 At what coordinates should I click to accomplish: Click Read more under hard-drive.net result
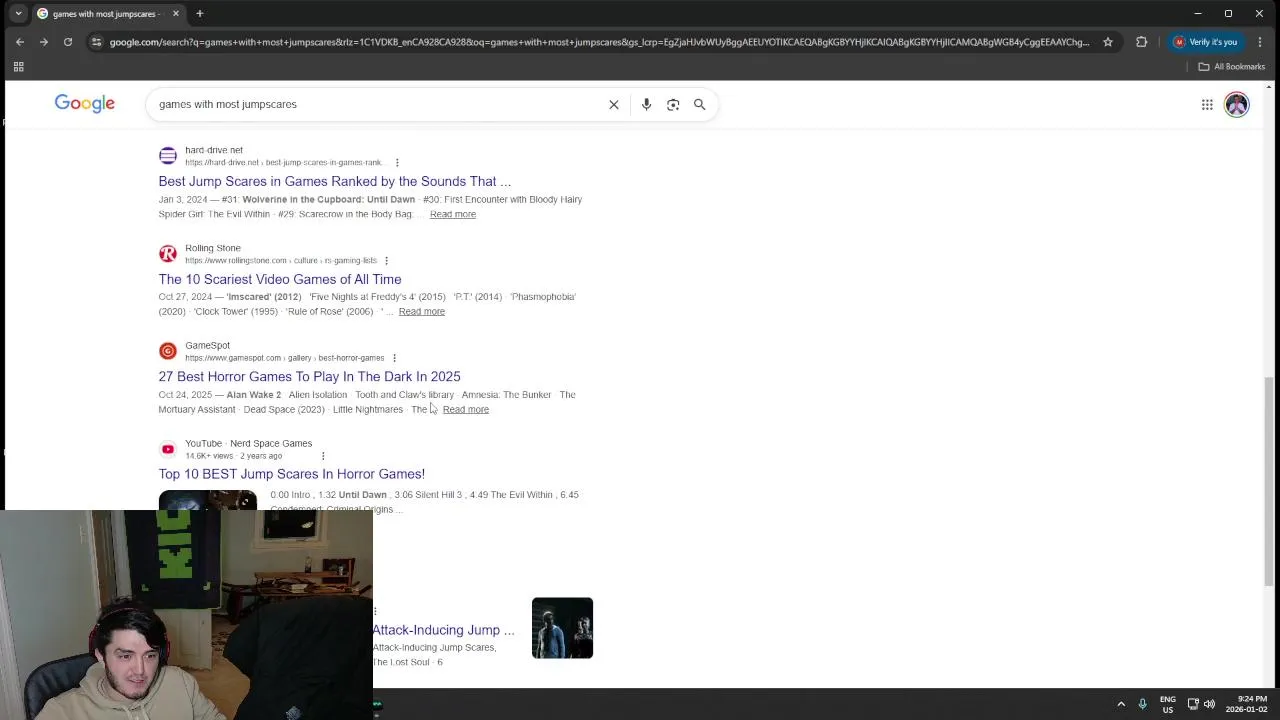[453, 214]
